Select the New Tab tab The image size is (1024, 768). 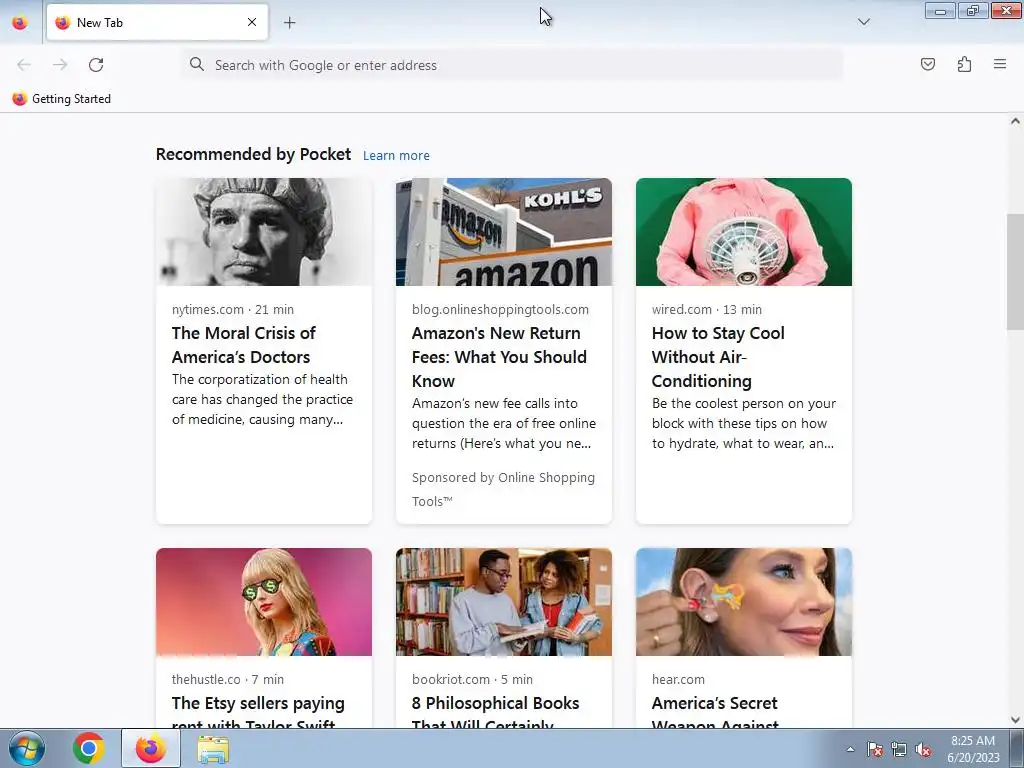(x=157, y=22)
